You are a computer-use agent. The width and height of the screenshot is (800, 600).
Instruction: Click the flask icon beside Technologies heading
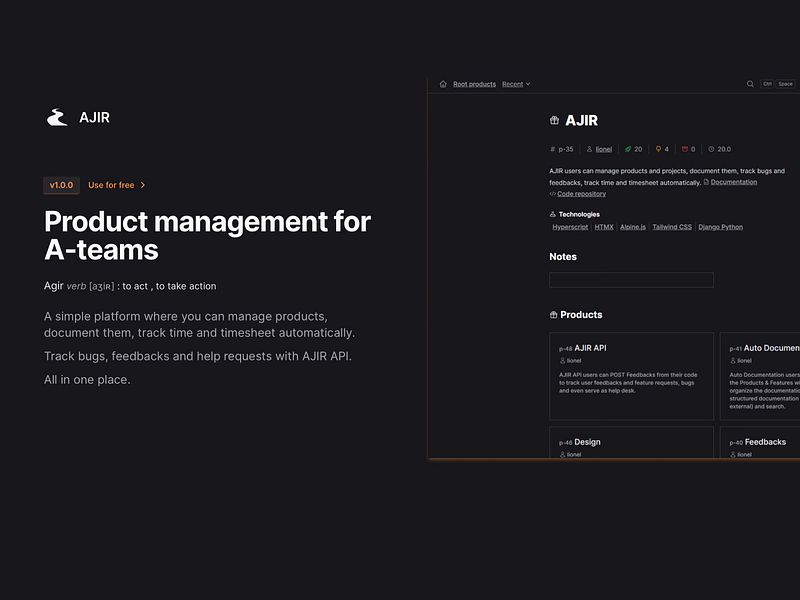(x=552, y=213)
